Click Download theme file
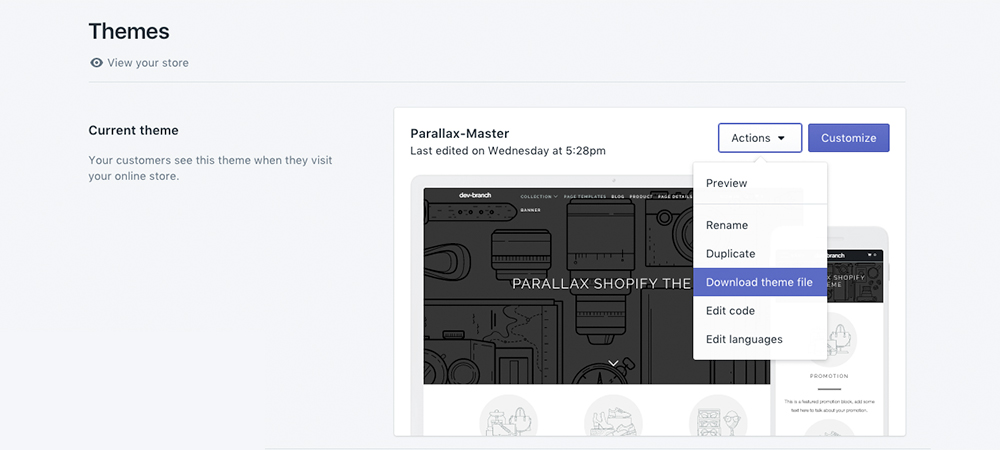This screenshot has width=1000, height=450. pyautogui.click(x=759, y=282)
